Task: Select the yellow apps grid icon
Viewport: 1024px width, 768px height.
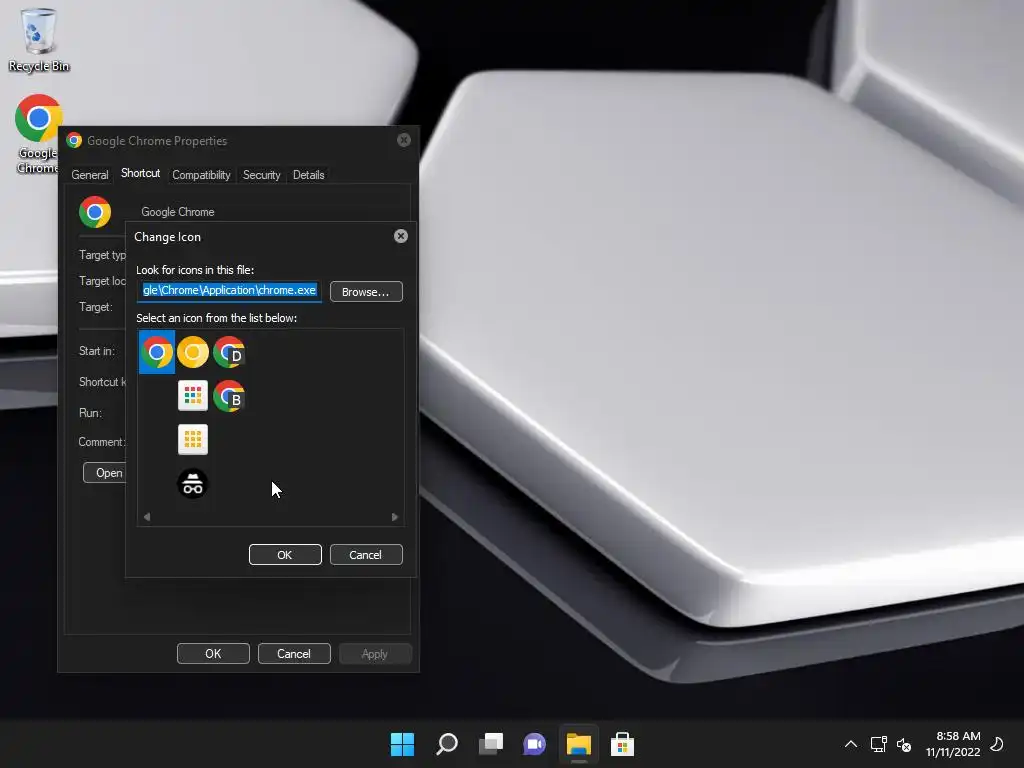Action: (193, 440)
